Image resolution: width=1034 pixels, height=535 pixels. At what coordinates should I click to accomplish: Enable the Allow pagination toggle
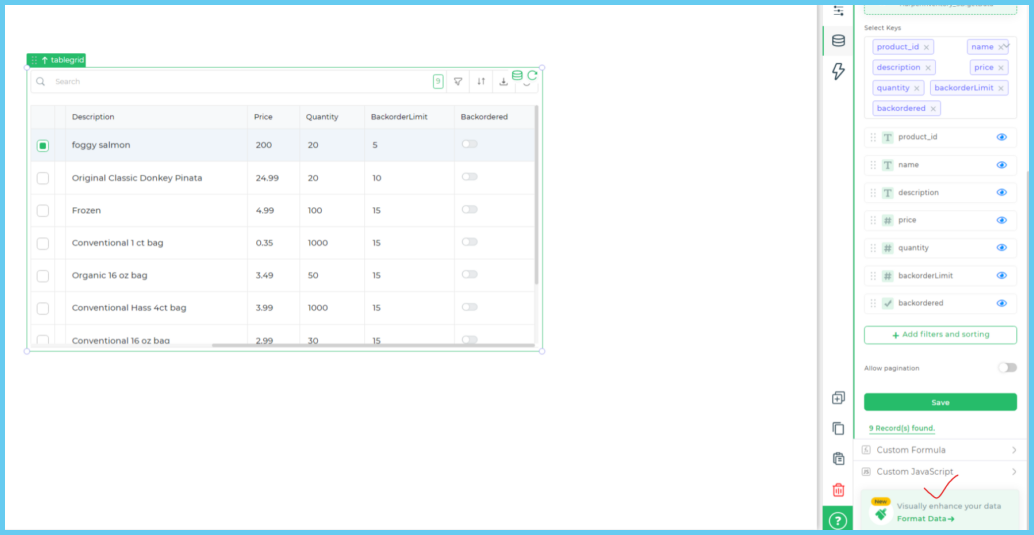tap(1006, 368)
